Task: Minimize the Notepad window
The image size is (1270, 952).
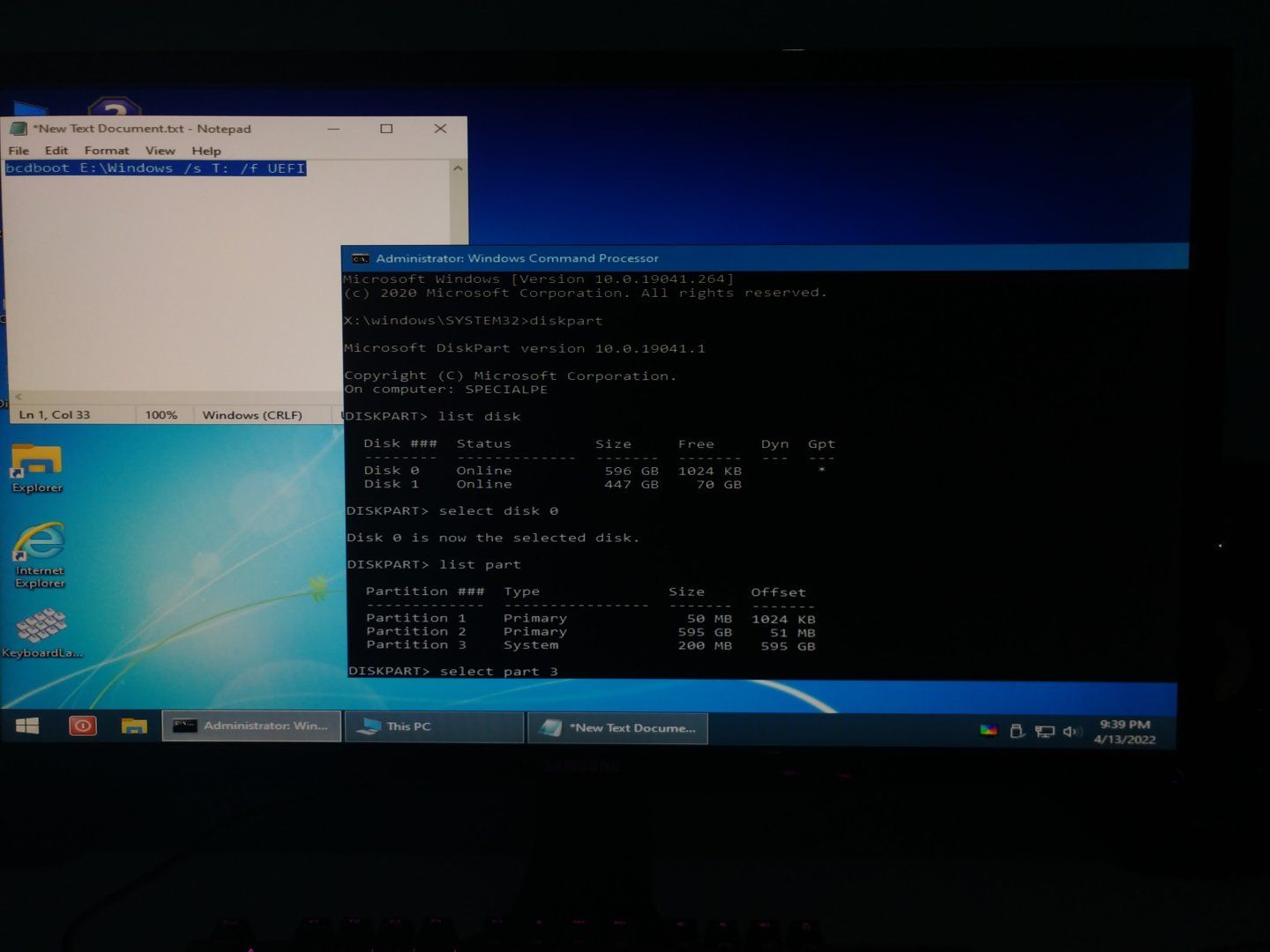Action: point(333,129)
